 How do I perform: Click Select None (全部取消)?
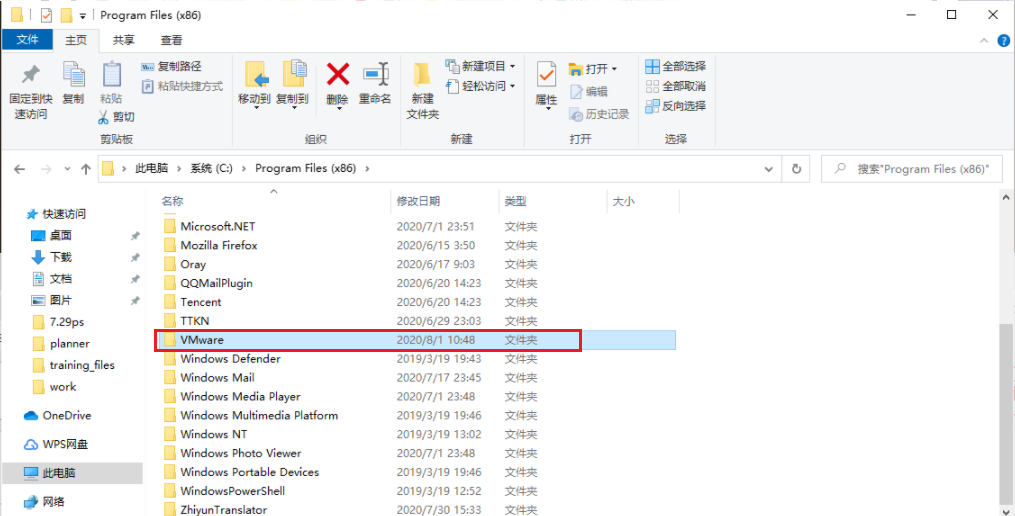(675, 86)
